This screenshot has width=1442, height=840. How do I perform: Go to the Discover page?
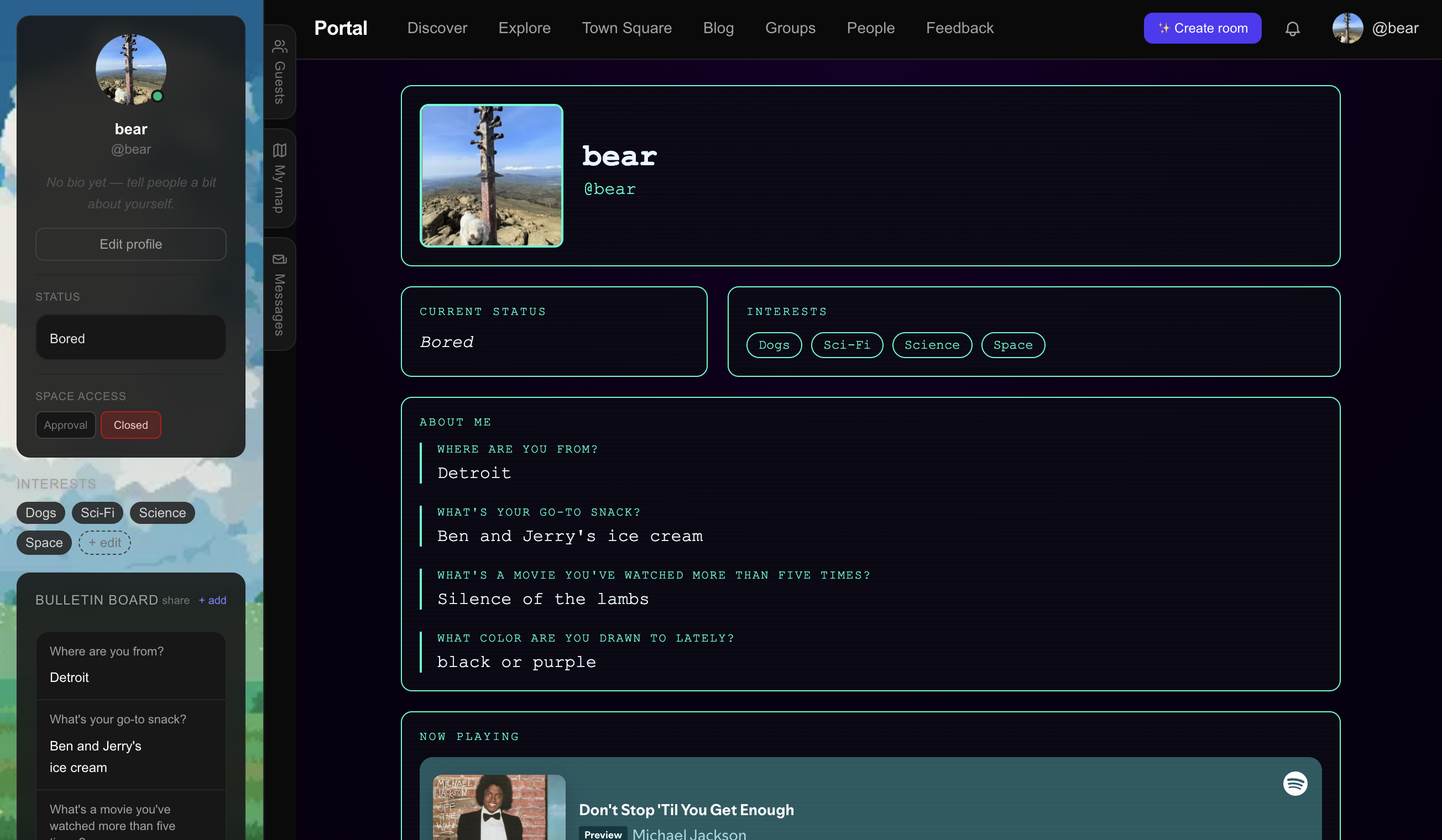437,28
